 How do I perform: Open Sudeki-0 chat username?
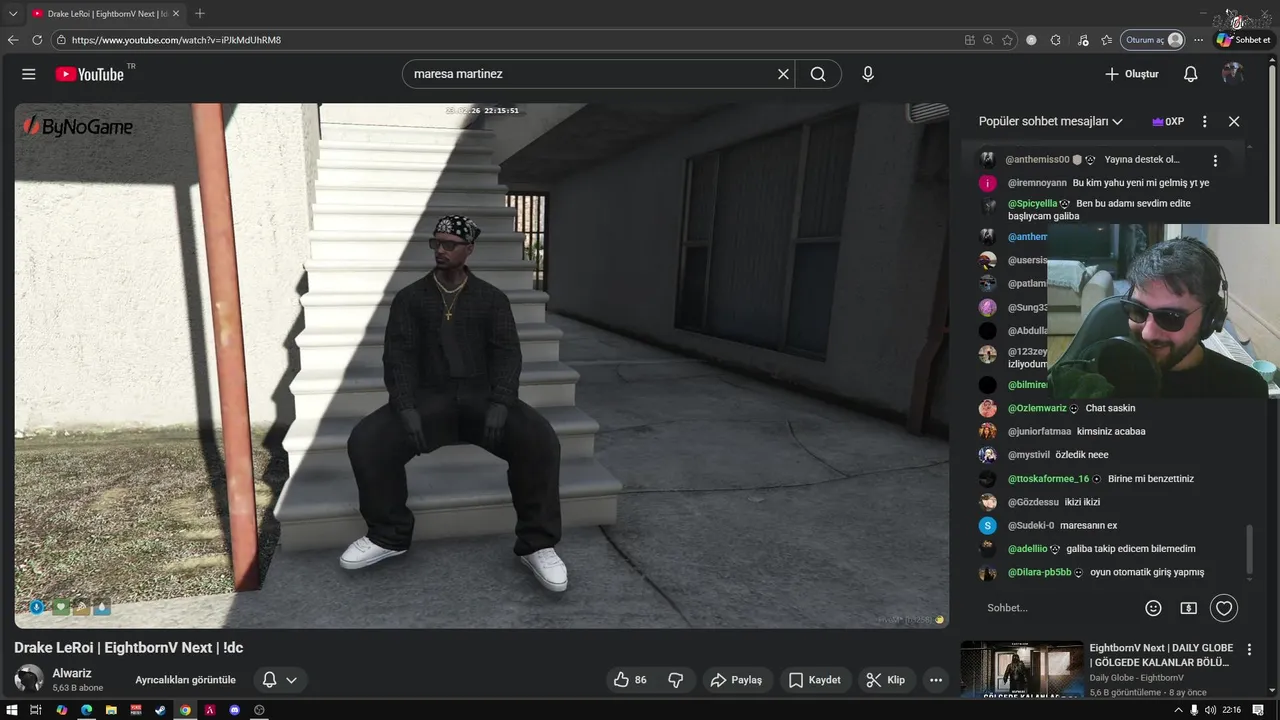point(1031,526)
